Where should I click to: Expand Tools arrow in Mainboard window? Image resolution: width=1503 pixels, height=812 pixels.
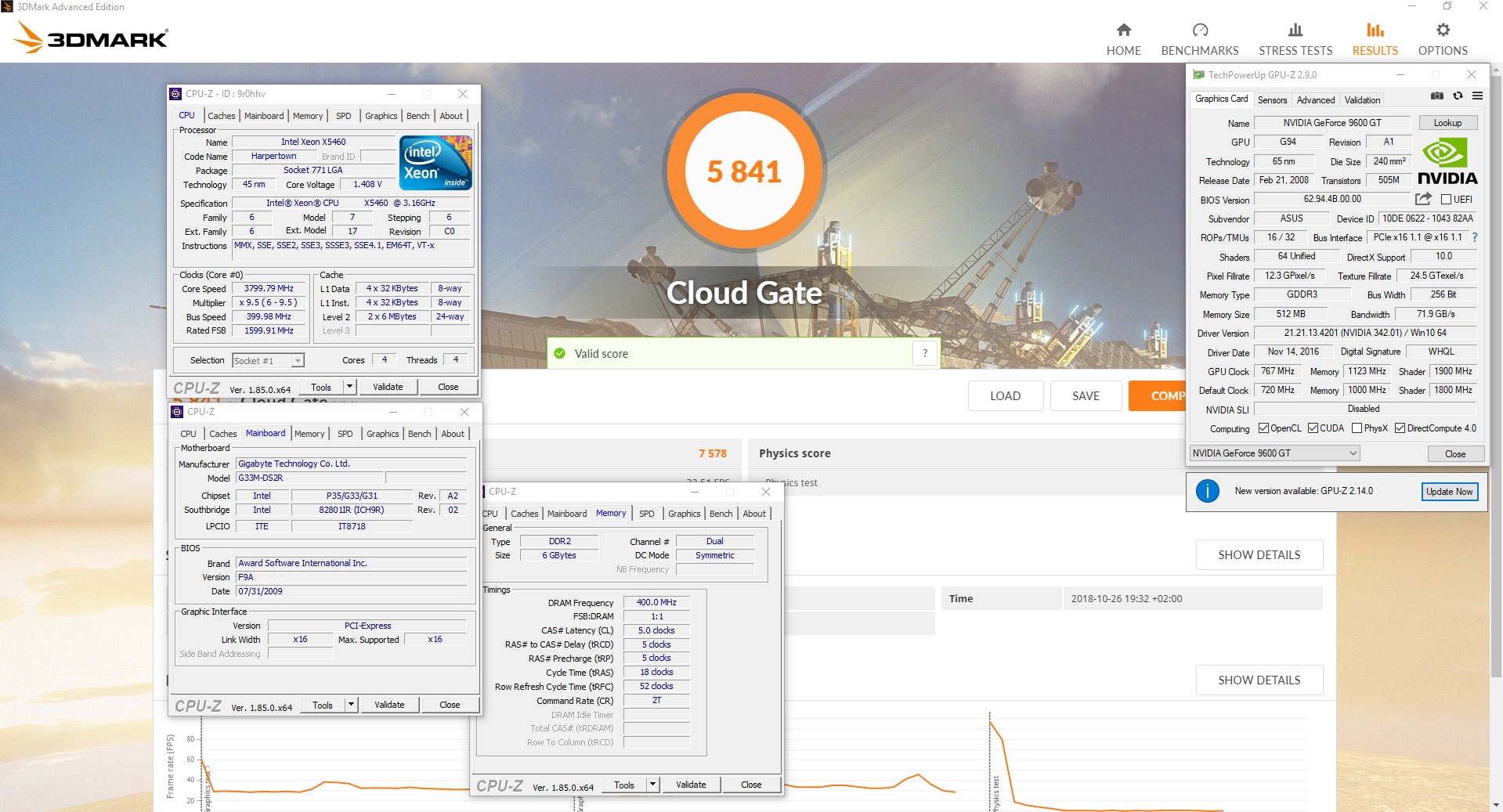pyautogui.click(x=352, y=705)
